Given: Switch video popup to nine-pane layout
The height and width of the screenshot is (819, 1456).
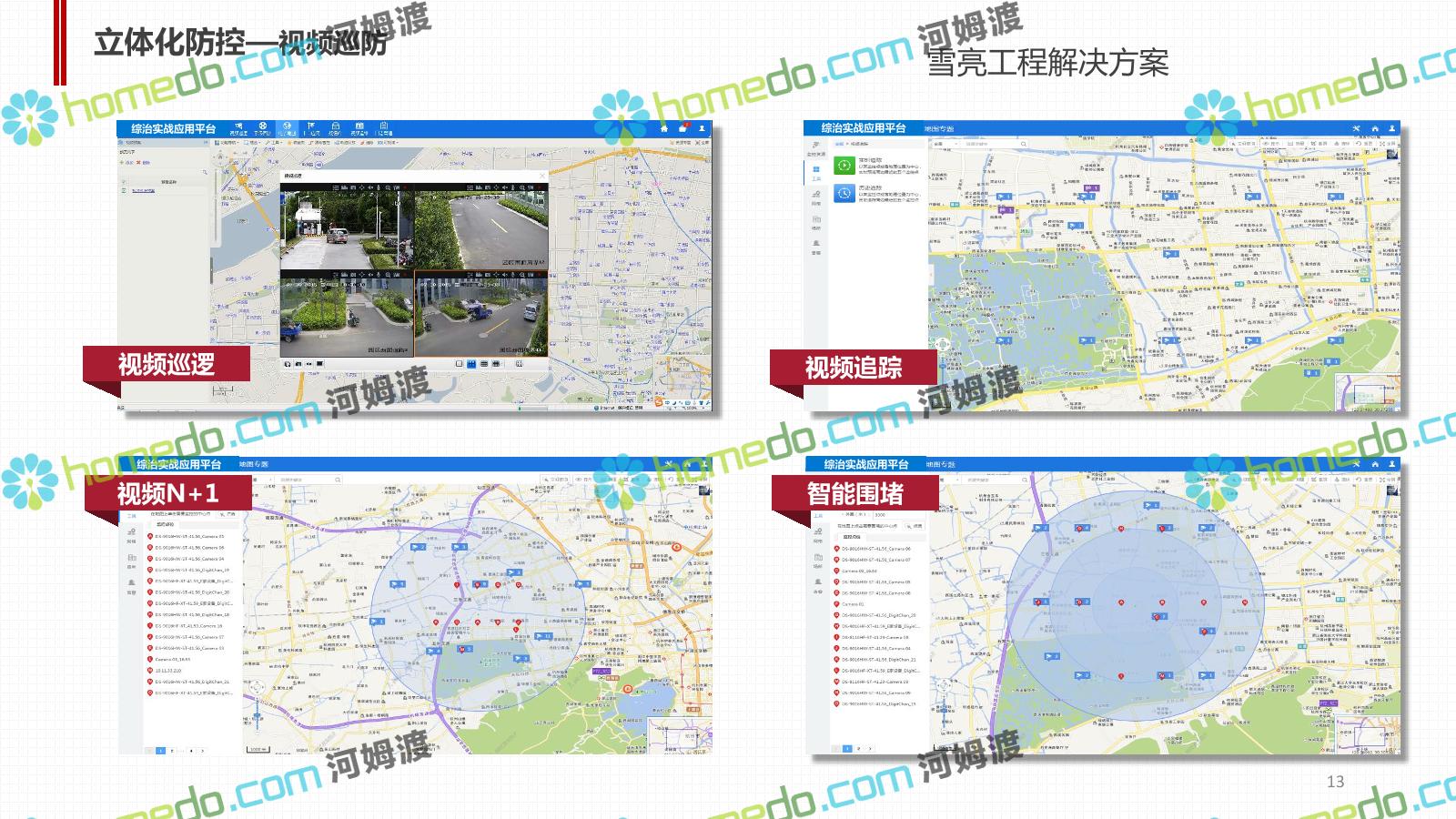Looking at the screenshot, I should click(x=483, y=364).
